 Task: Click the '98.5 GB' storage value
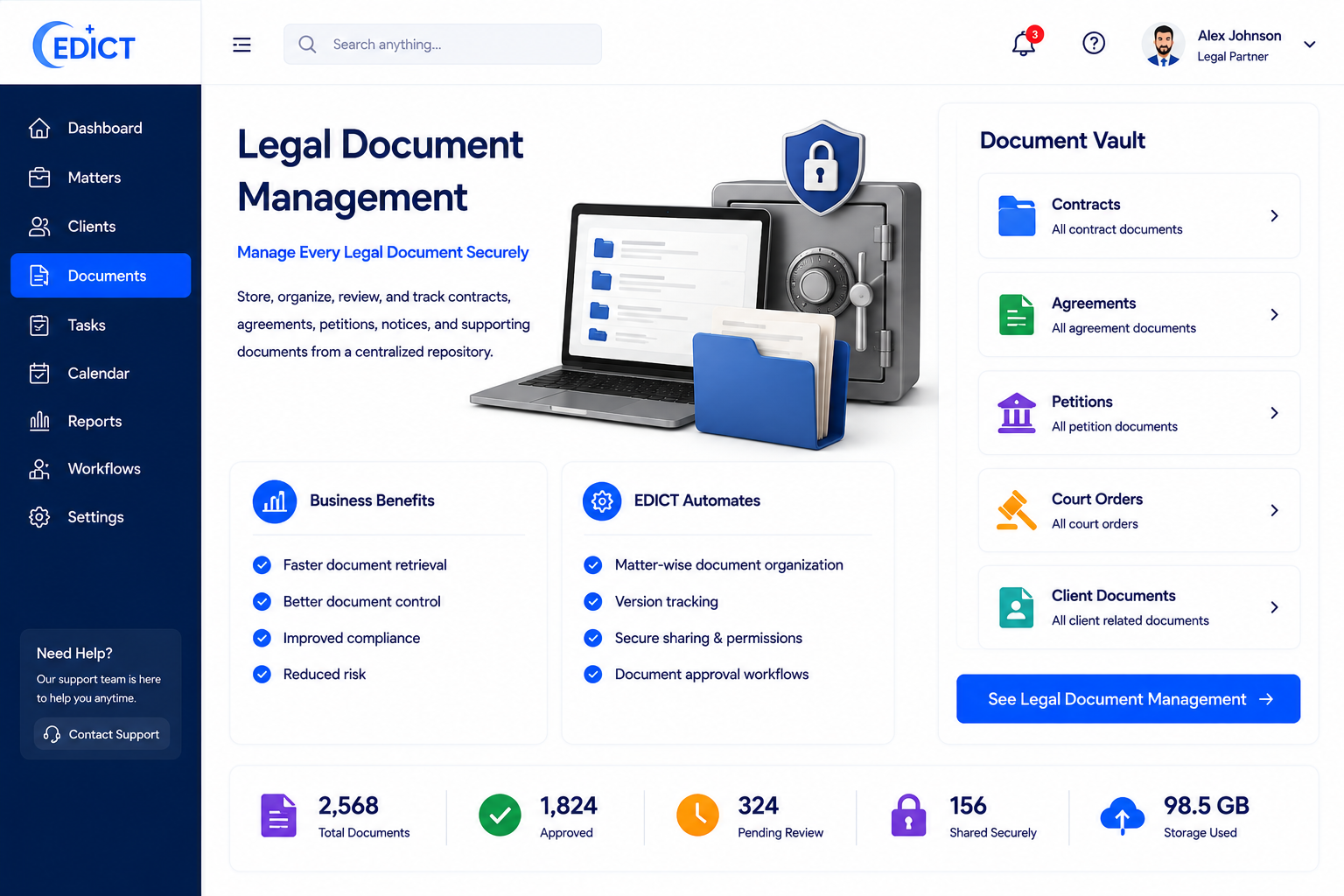1206,806
